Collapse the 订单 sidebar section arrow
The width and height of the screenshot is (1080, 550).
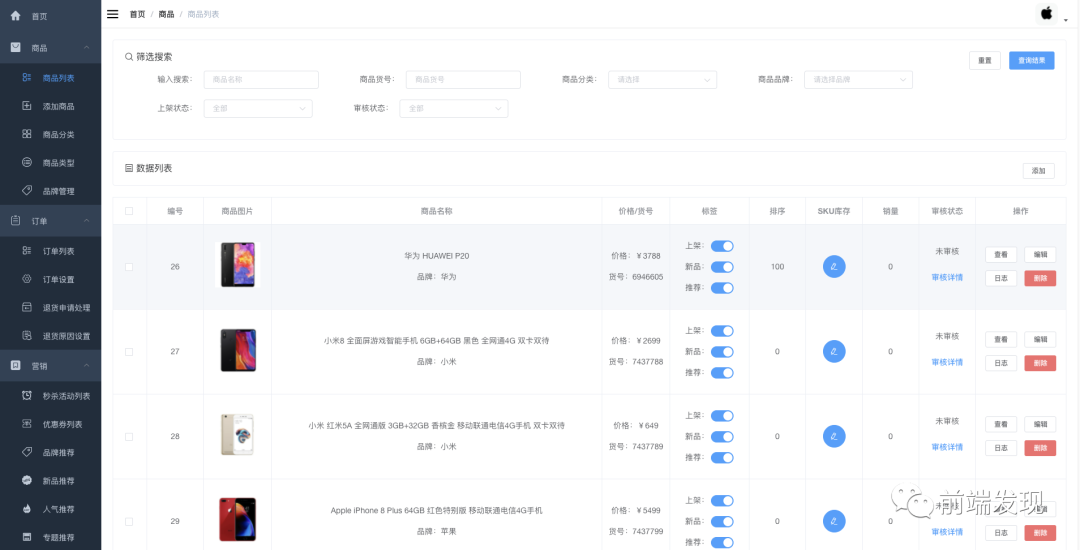(87, 220)
